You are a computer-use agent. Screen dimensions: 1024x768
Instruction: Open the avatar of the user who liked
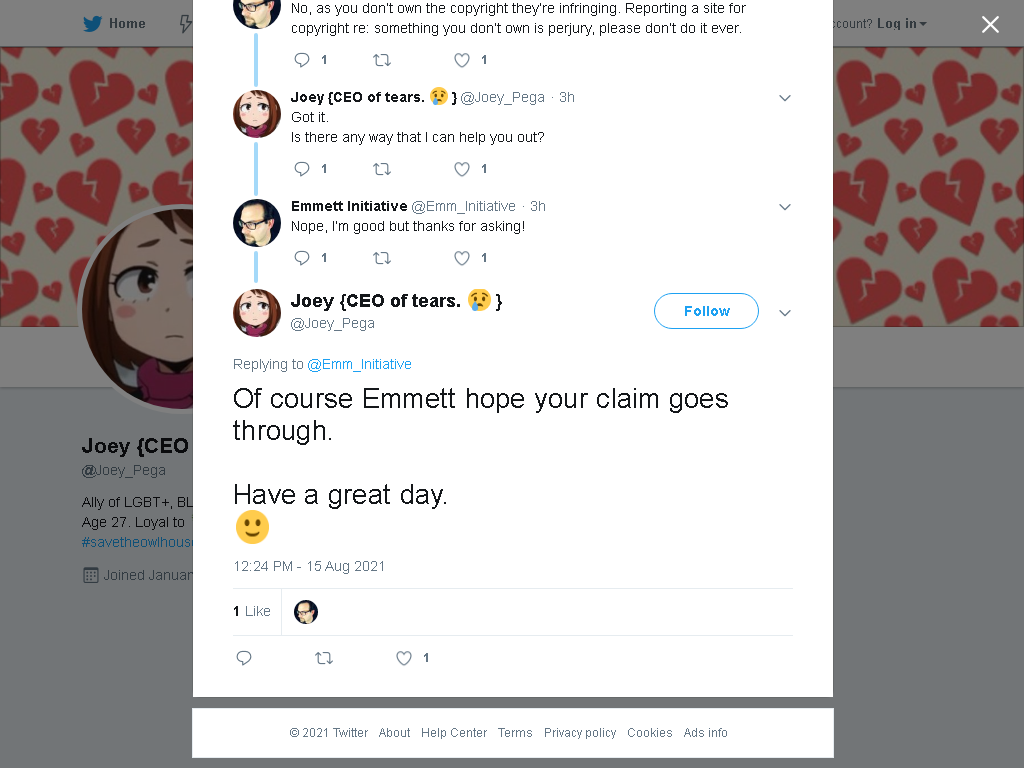[306, 612]
